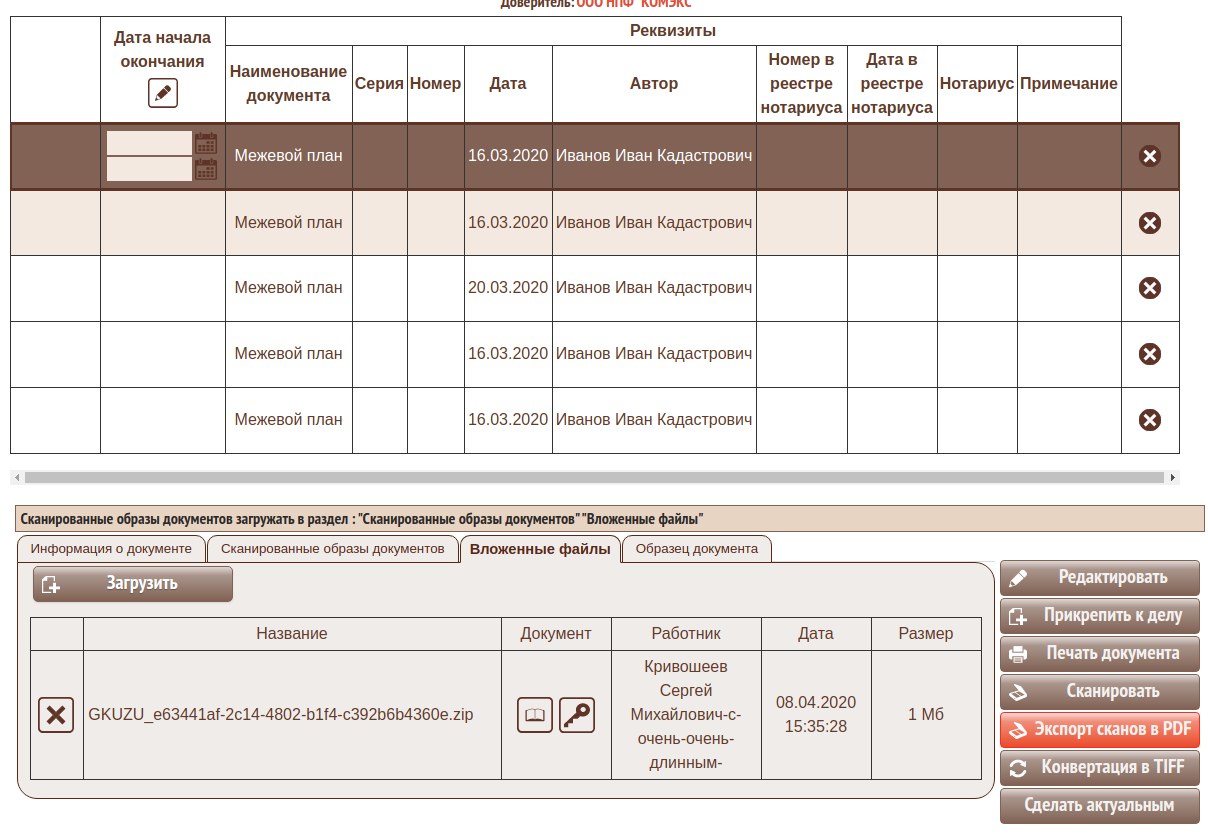This screenshot has width=1208, height=834.
Task: Open the upper calendar picker in highlighted row
Action: pos(206,143)
